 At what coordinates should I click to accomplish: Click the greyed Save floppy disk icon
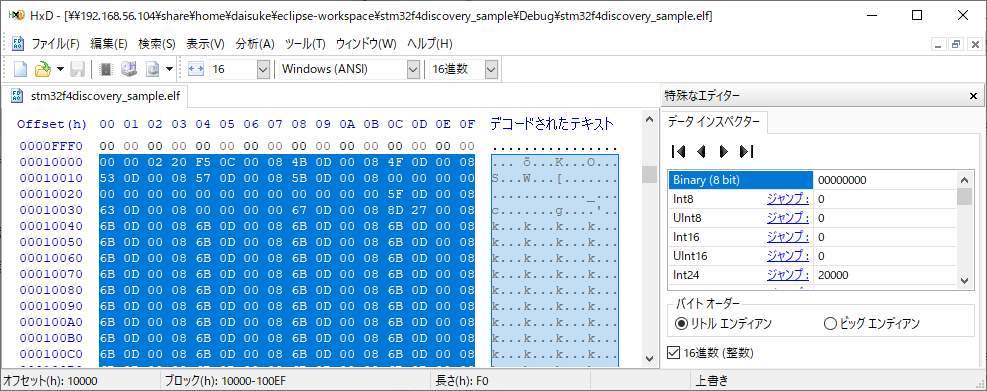tap(77, 69)
